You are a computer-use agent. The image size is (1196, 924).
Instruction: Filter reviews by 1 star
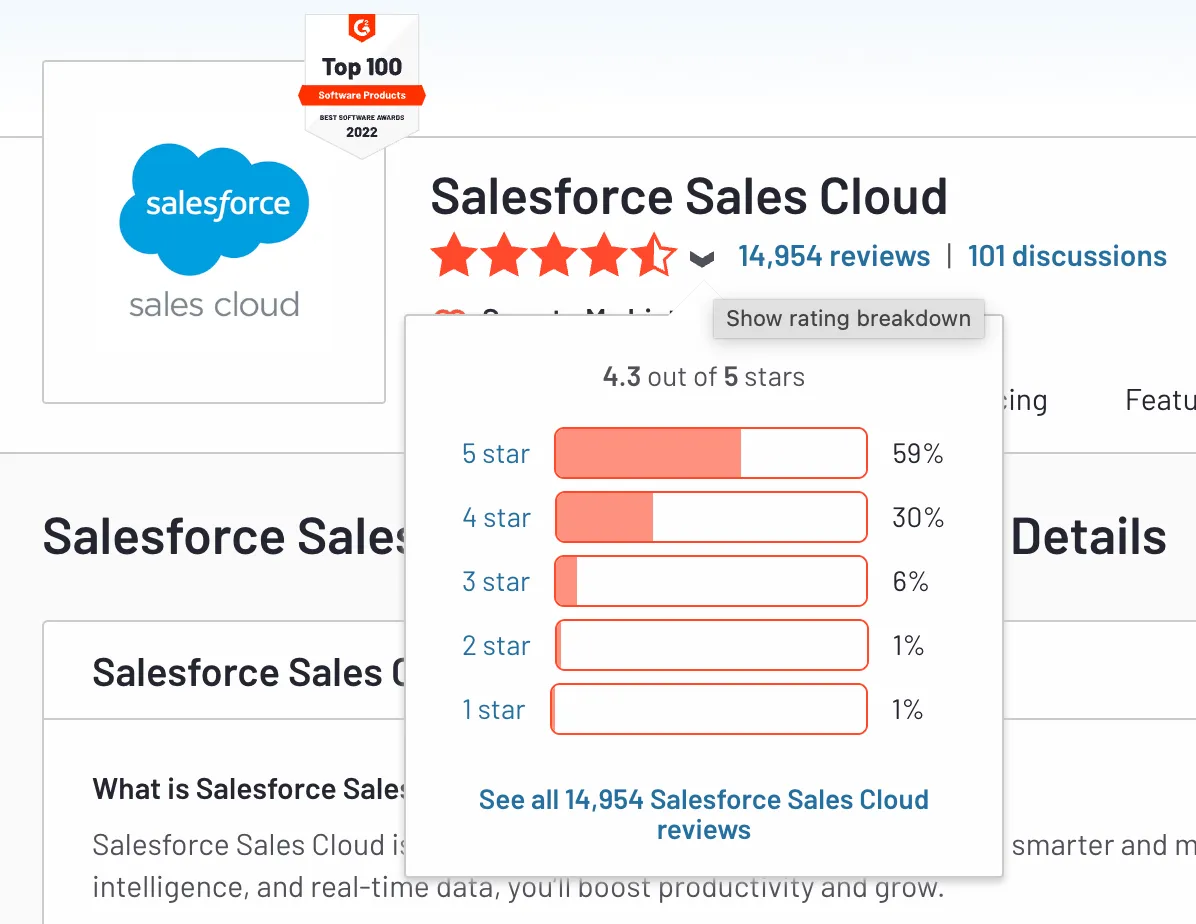click(x=494, y=710)
